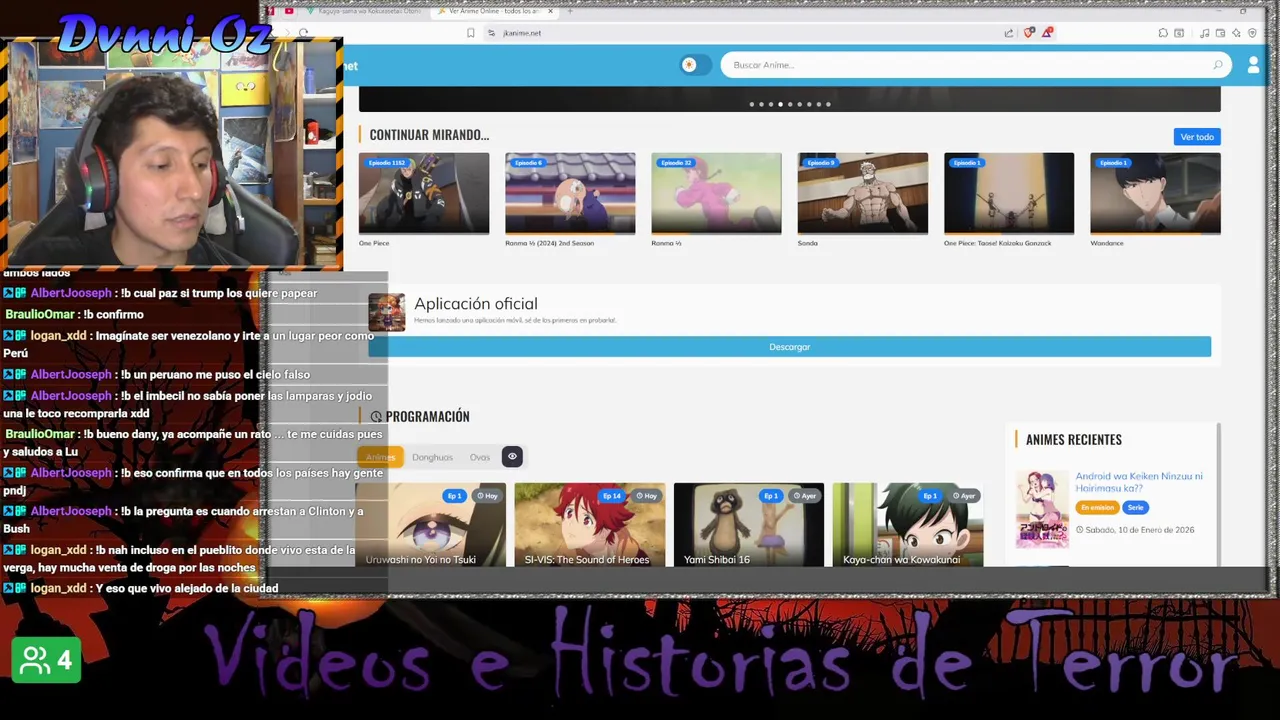Click the Ep 14 badge on SI-VIS card
The image size is (1280, 720).
[611, 496]
